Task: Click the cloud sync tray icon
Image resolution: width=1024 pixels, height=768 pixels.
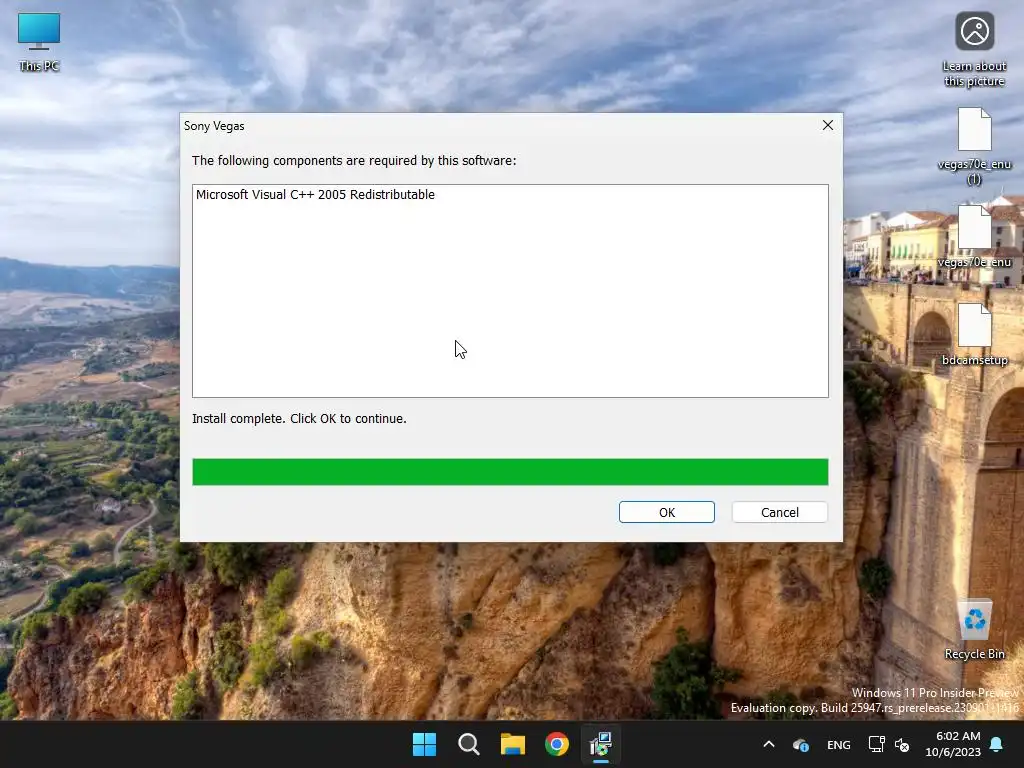Action: tap(801, 744)
